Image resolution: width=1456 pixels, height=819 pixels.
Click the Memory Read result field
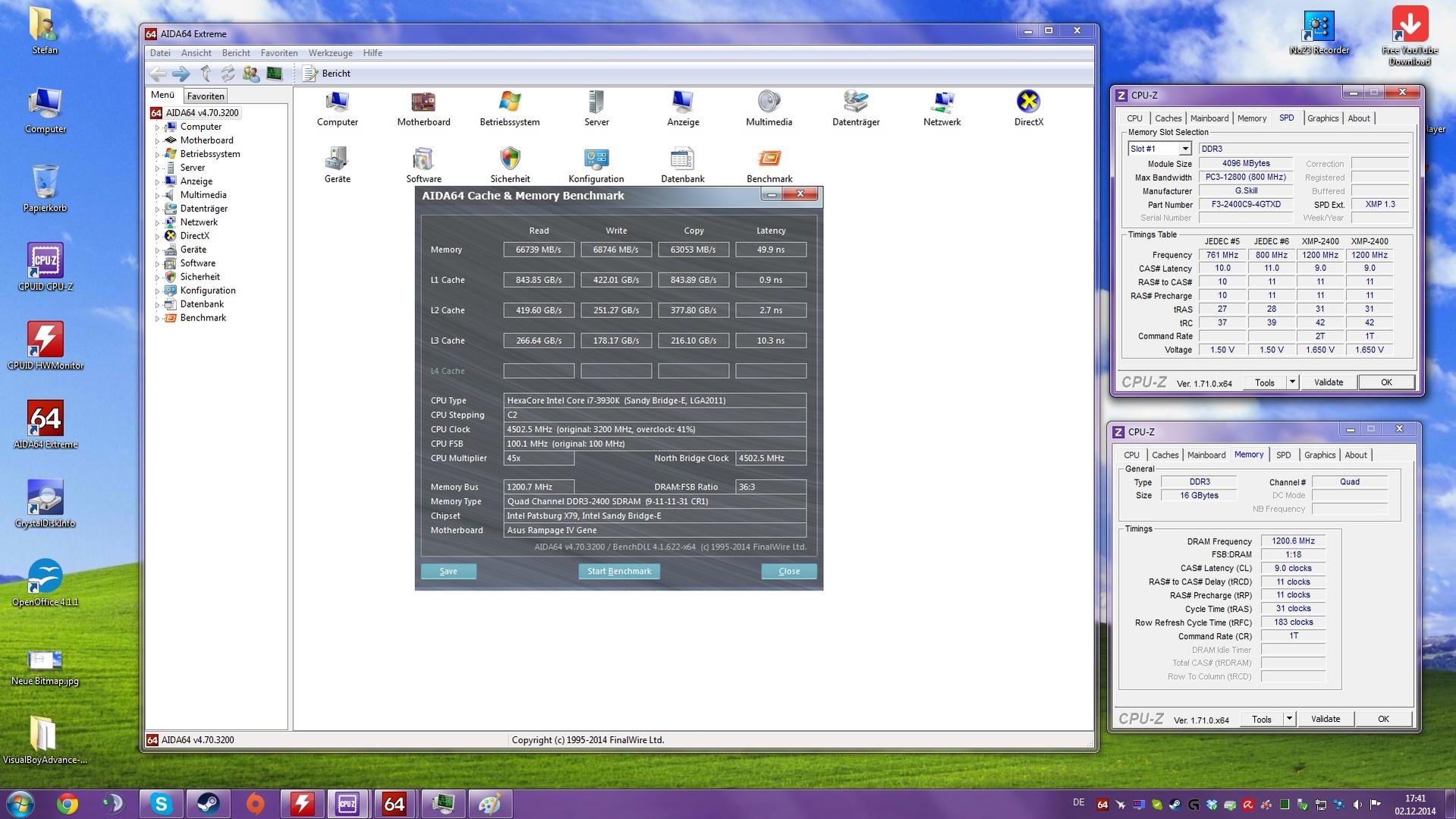coord(539,250)
